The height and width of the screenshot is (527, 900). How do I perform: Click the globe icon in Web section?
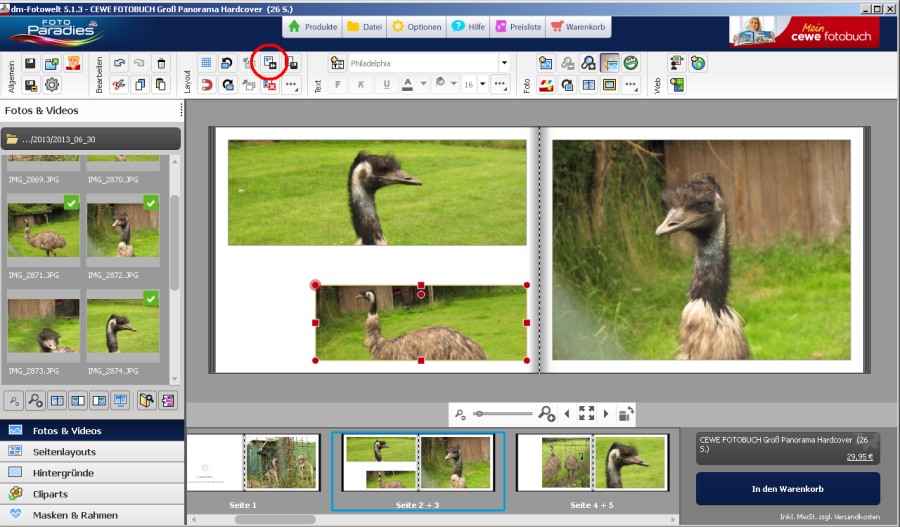point(698,63)
